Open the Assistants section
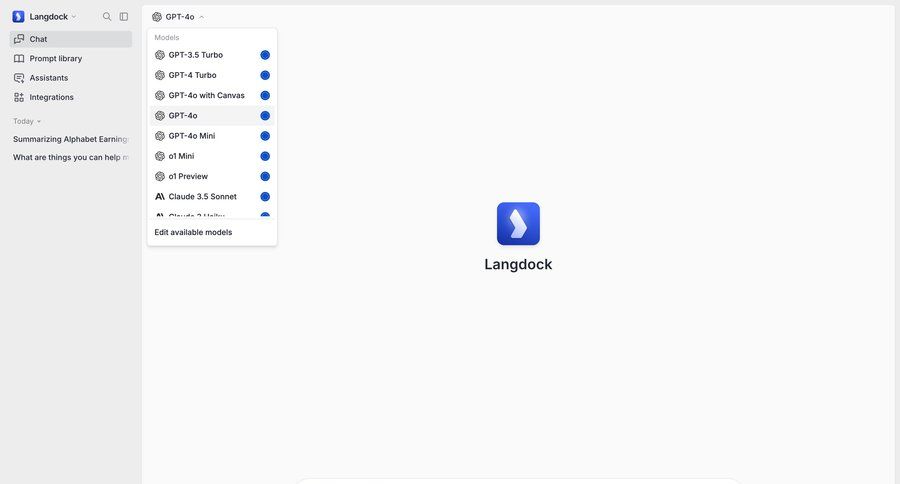This screenshot has height=484, width=900. (71, 78)
